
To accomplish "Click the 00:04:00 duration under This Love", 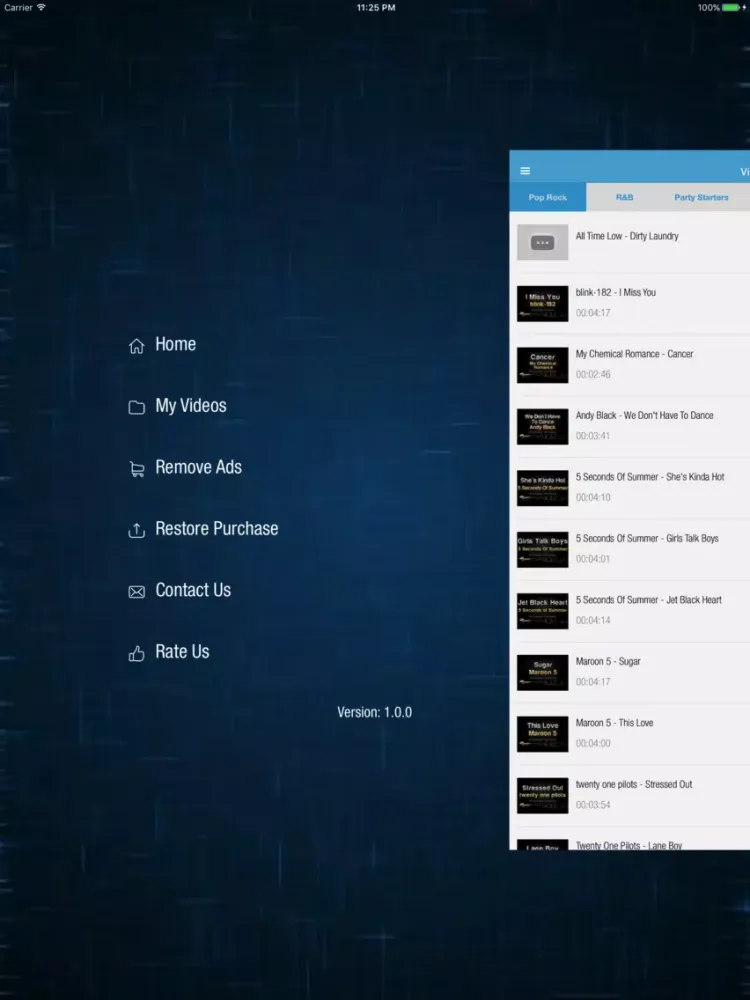I will click(592, 744).
